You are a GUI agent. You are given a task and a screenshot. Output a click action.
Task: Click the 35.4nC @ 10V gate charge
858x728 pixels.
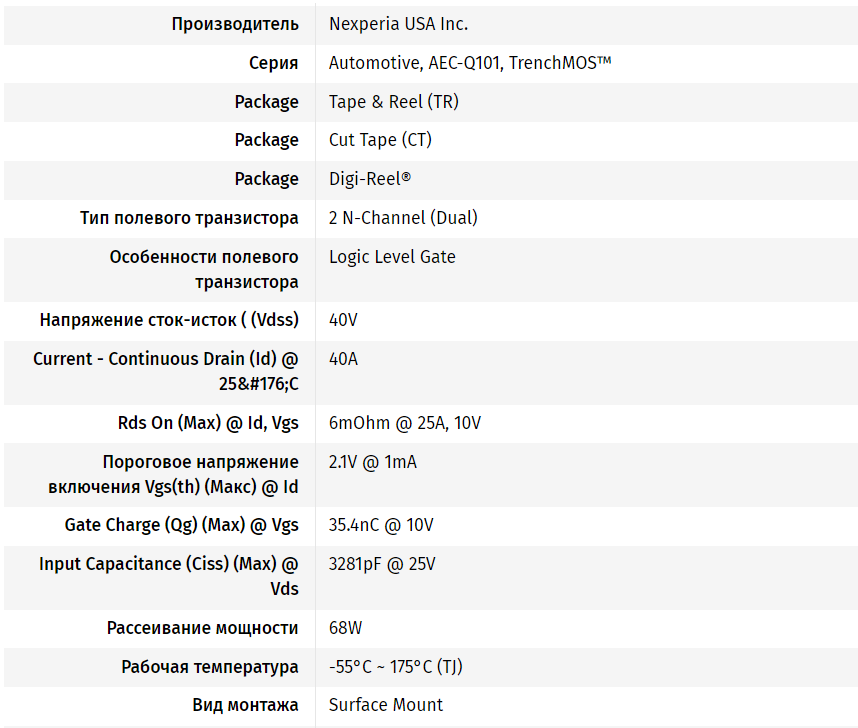381,525
